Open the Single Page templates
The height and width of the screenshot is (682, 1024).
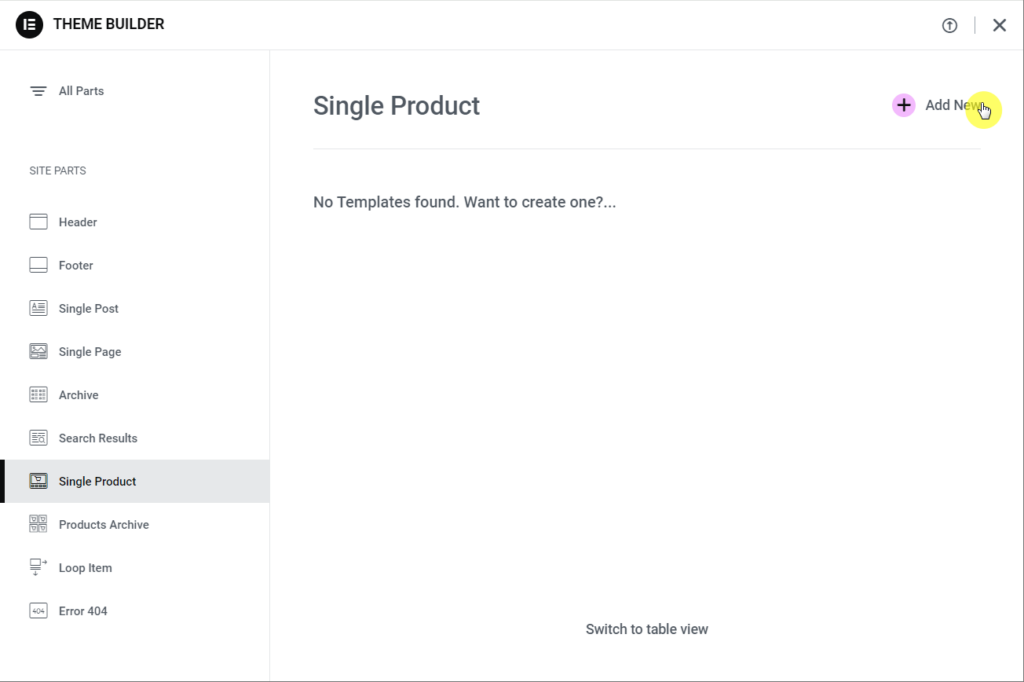(90, 351)
